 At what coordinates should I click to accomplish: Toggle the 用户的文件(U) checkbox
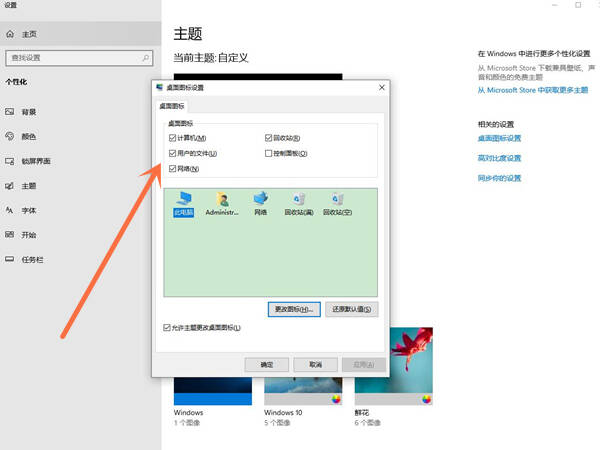coord(172,153)
